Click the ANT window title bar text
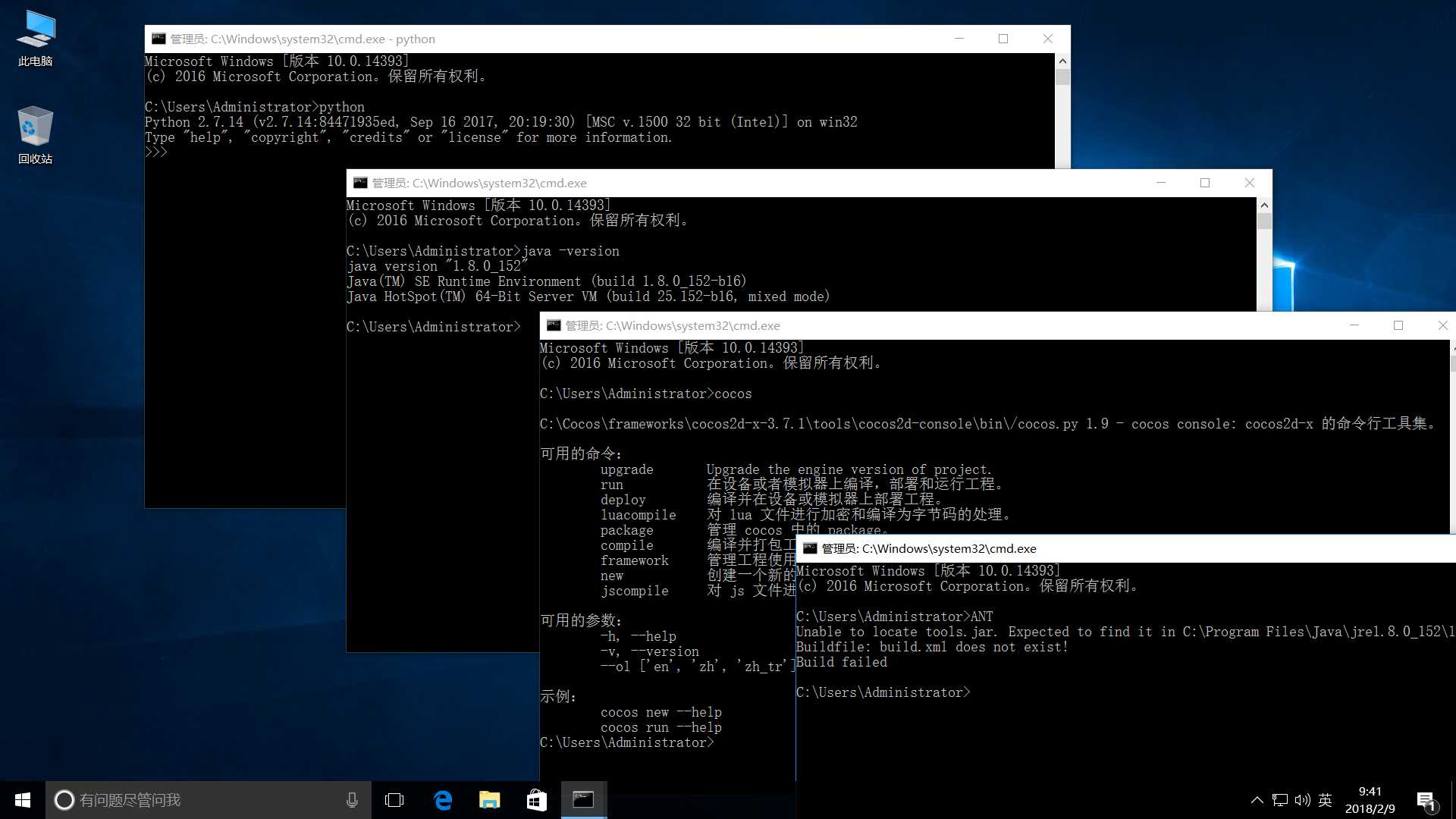1456x819 pixels. coord(929,548)
